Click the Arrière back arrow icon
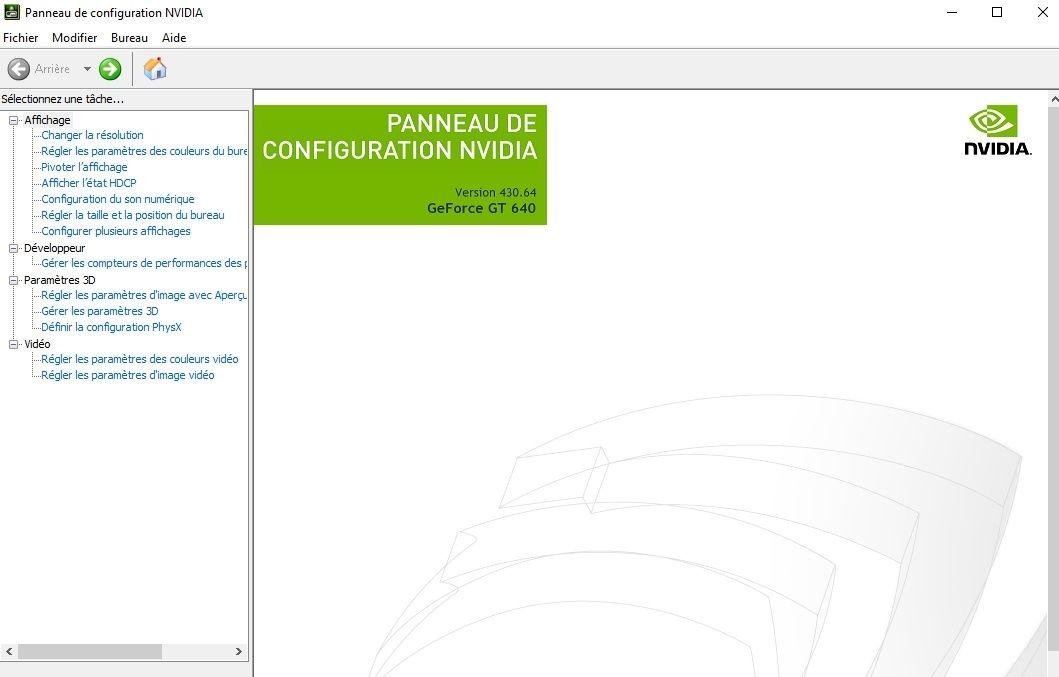The height and width of the screenshot is (677, 1059). pyautogui.click(x=18, y=69)
